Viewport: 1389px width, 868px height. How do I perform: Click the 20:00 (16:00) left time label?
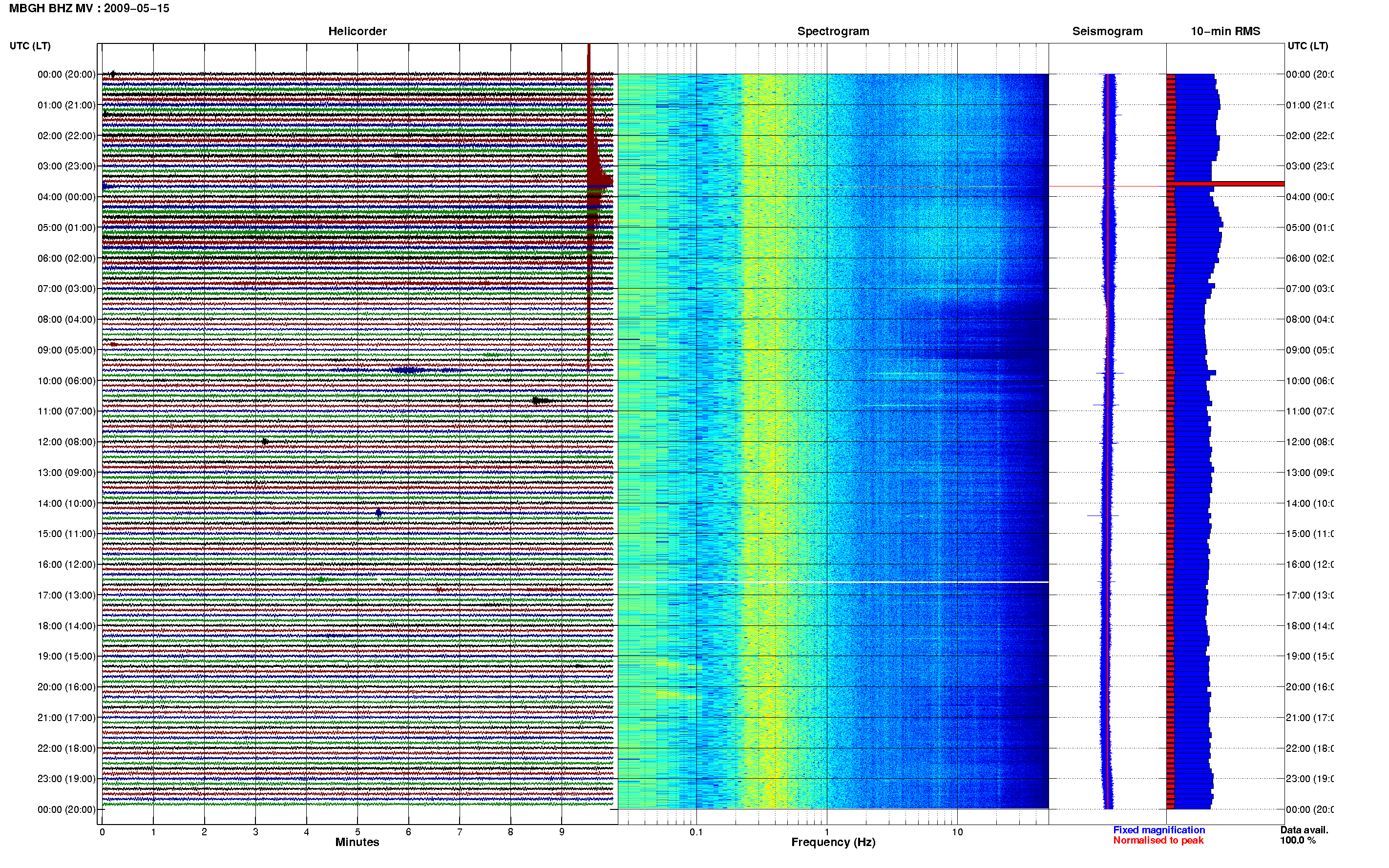point(66,687)
